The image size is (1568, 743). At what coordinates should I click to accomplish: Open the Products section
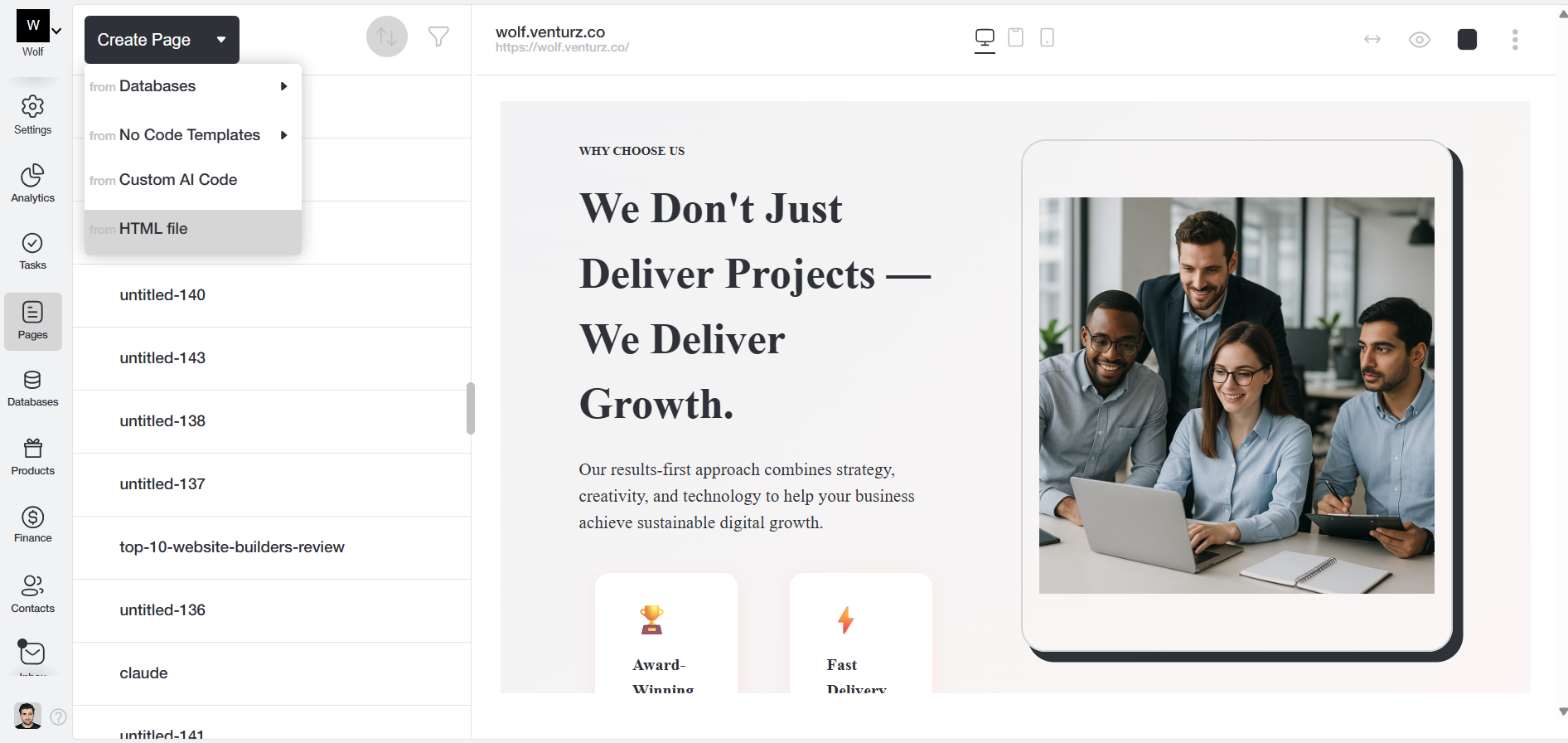click(x=32, y=457)
